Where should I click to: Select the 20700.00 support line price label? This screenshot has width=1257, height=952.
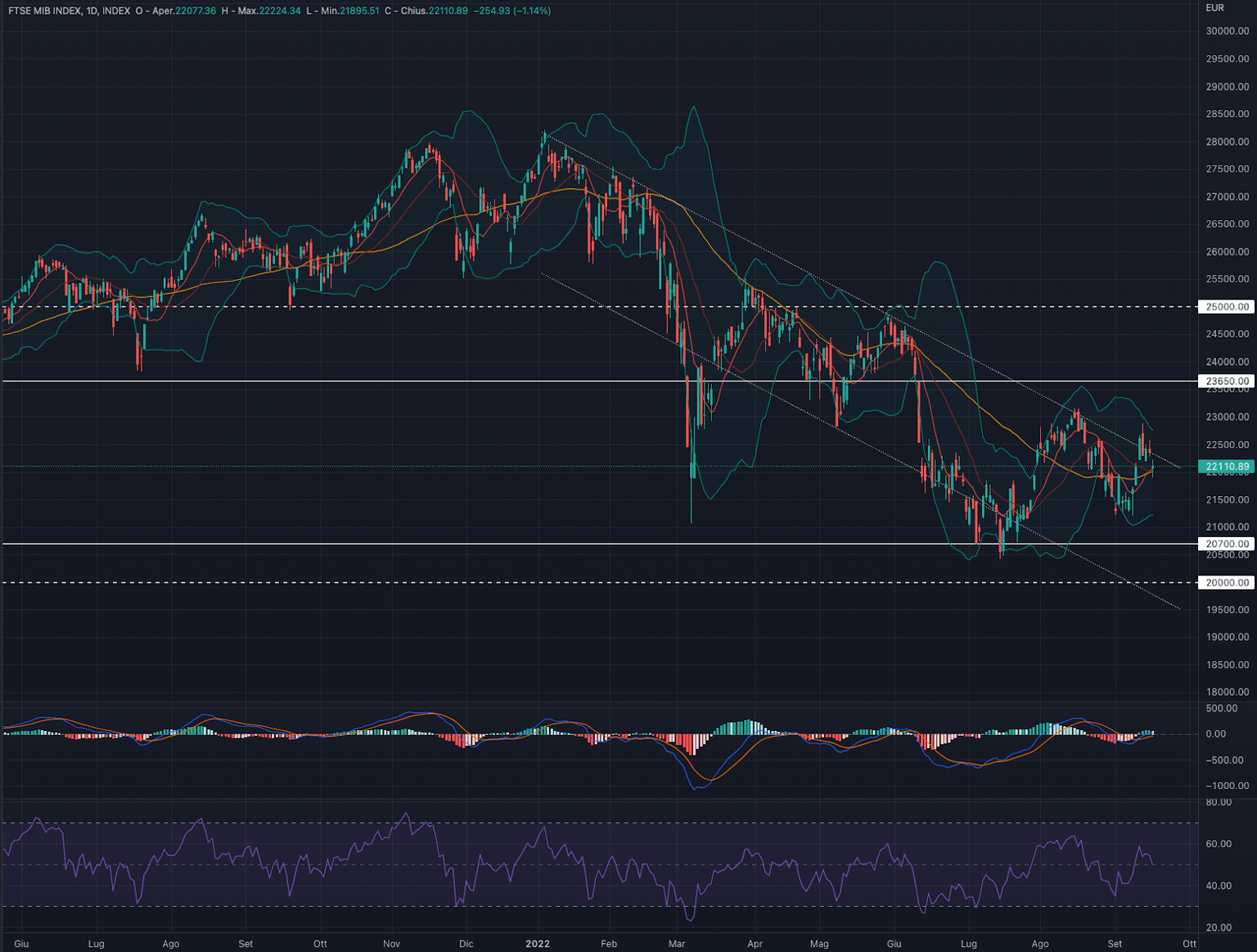(1227, 544)
